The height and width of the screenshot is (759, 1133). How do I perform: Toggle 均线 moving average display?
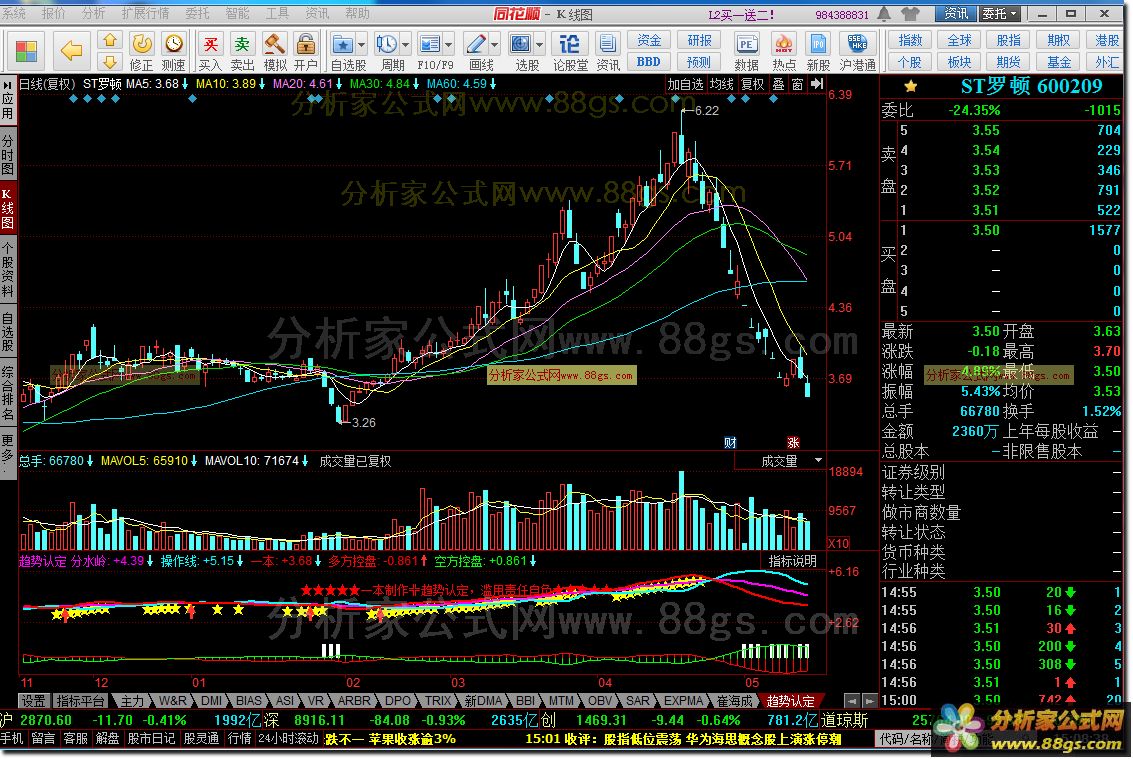point(722,84)
